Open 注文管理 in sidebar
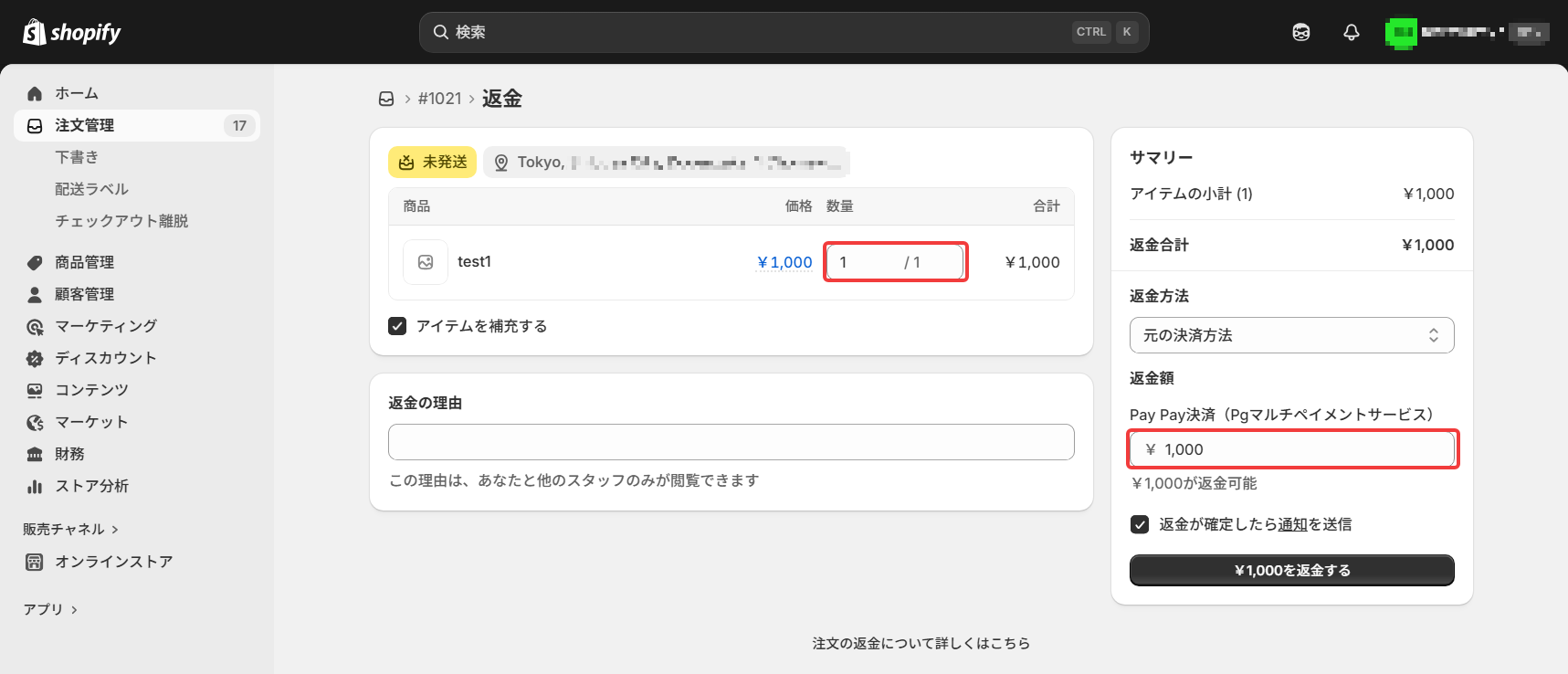This screenshot has height=674, width=1568. [x=137, y=125]
